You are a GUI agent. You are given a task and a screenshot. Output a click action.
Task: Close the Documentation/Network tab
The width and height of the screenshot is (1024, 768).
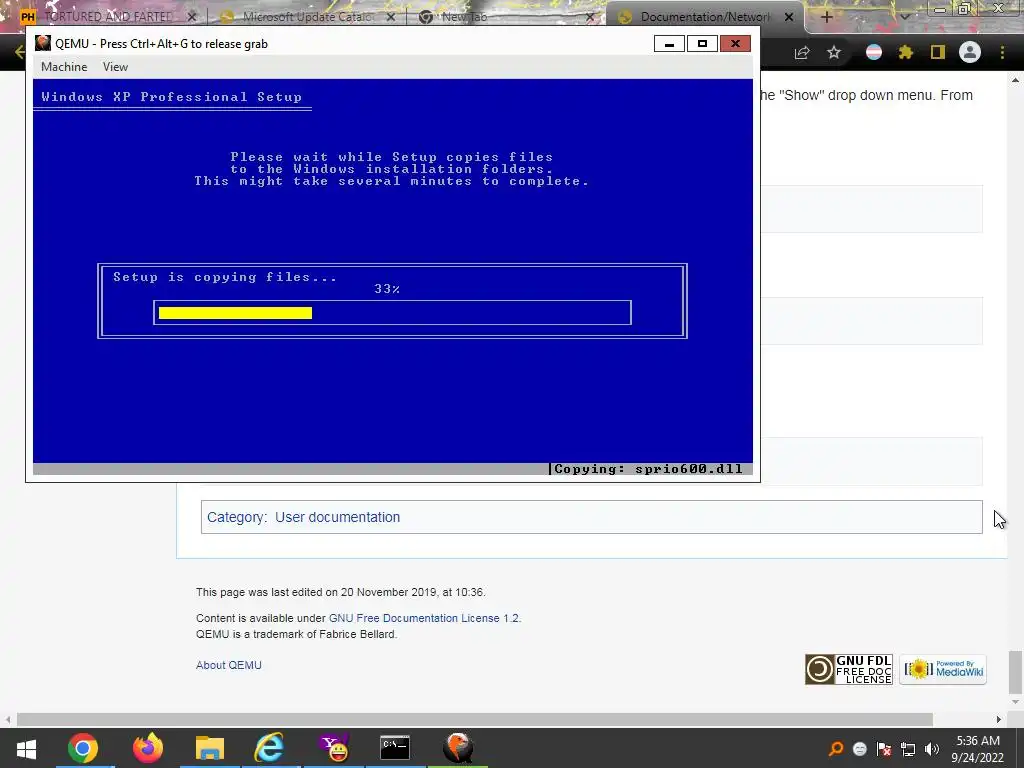pos(789,17)
